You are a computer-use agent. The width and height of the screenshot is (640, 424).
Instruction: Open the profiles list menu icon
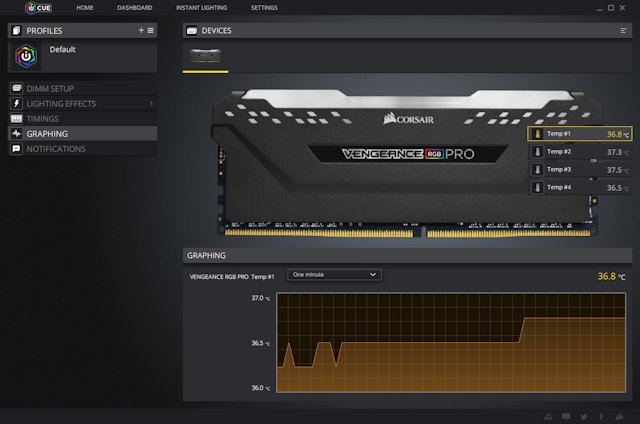click(x=151, y=30)
